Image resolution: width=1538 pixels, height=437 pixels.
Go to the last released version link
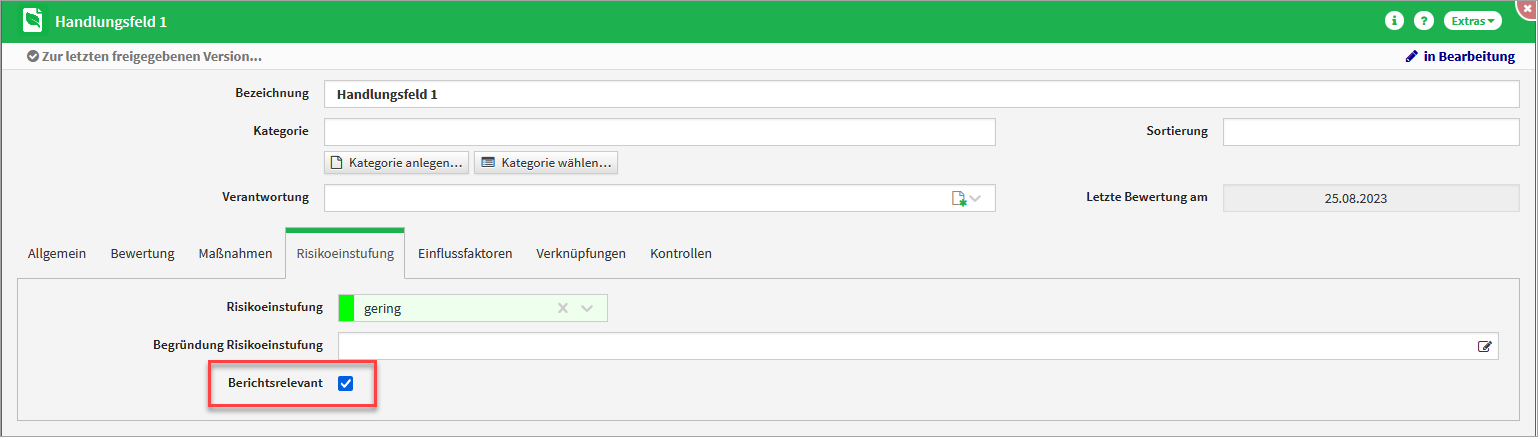(x=152, y=57)
